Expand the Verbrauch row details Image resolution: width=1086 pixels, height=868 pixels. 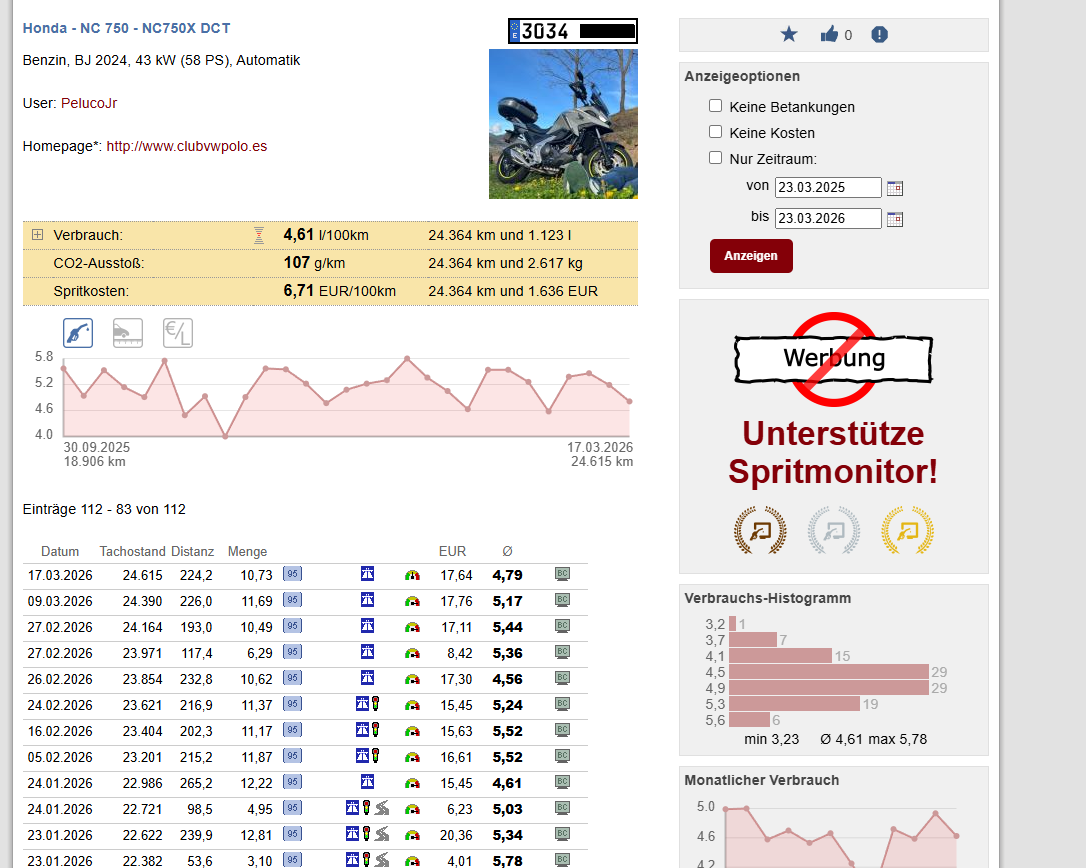click(37, 235)
